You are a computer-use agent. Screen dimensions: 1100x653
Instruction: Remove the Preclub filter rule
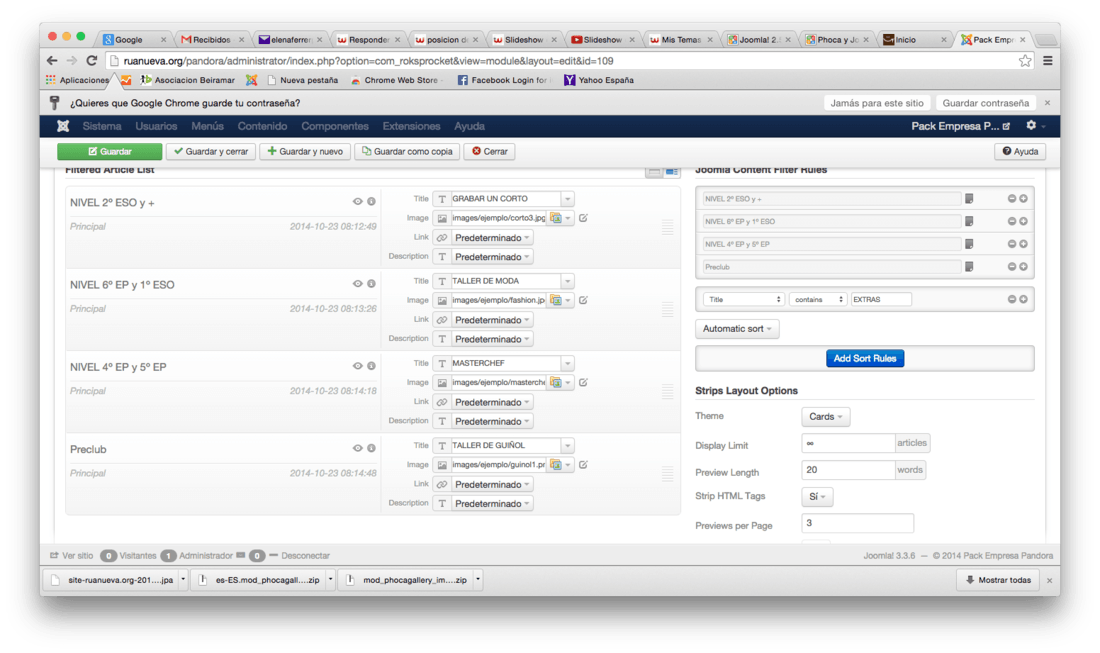[1012, 267]
